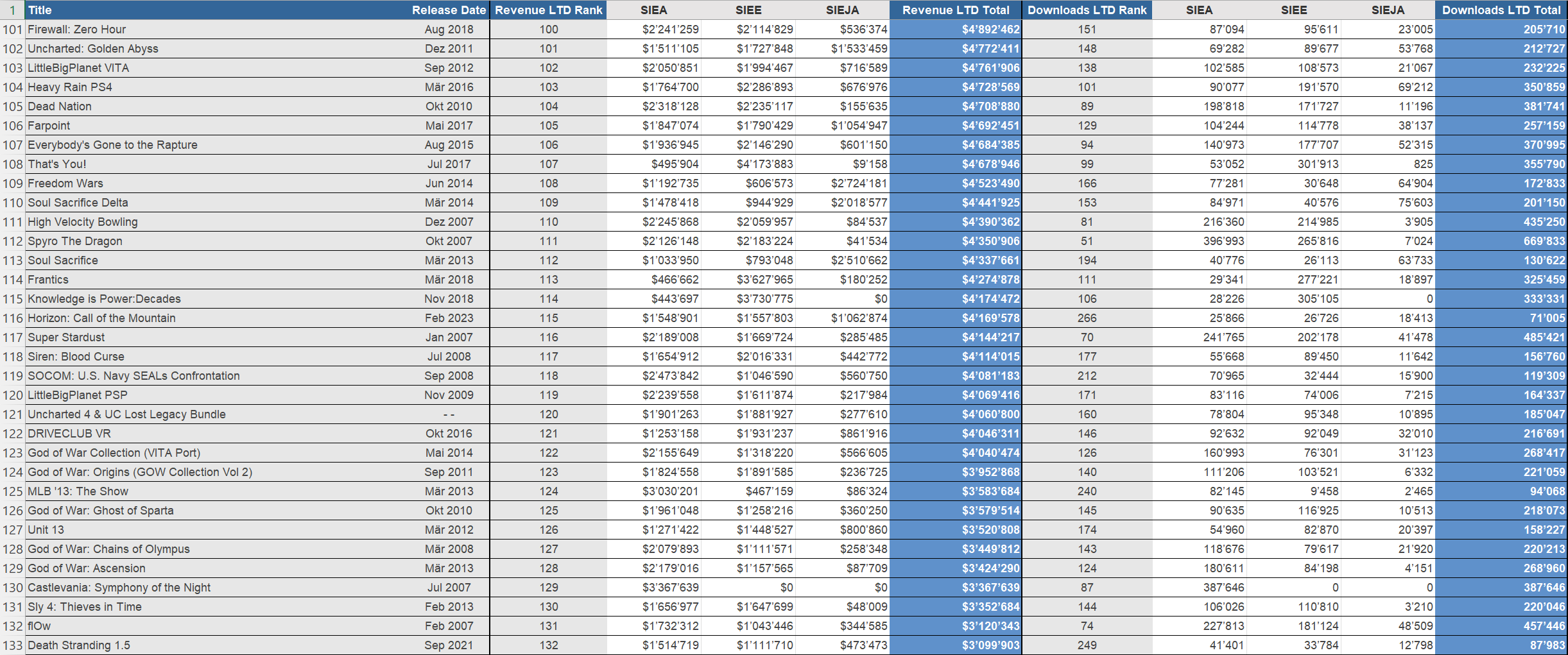The height and width of the screenshot is (655, 1568).
Task: Click the '- -' release date cell
Action: 449,414
